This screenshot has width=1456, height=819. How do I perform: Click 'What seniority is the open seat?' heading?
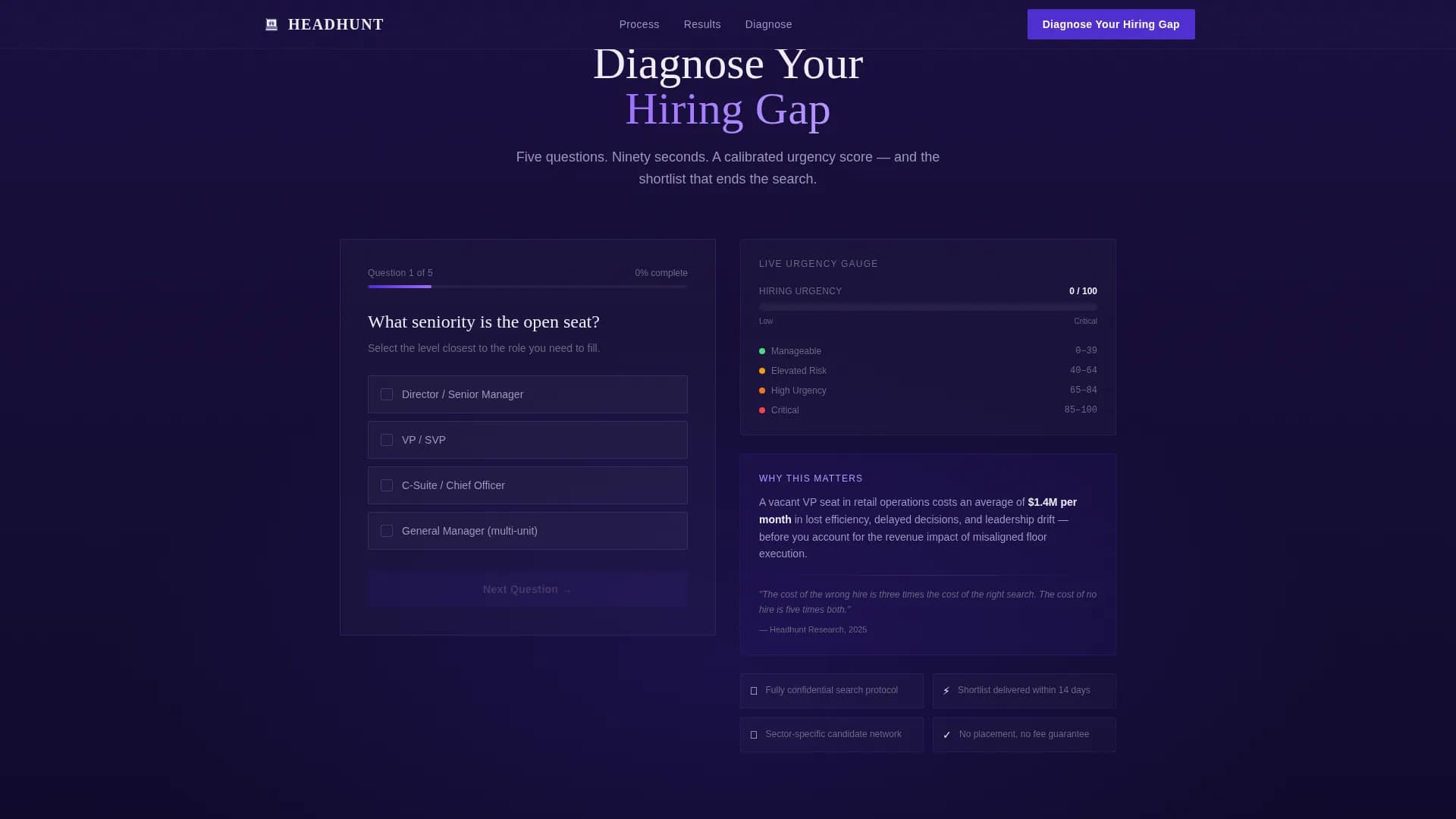tap(484, 322)
